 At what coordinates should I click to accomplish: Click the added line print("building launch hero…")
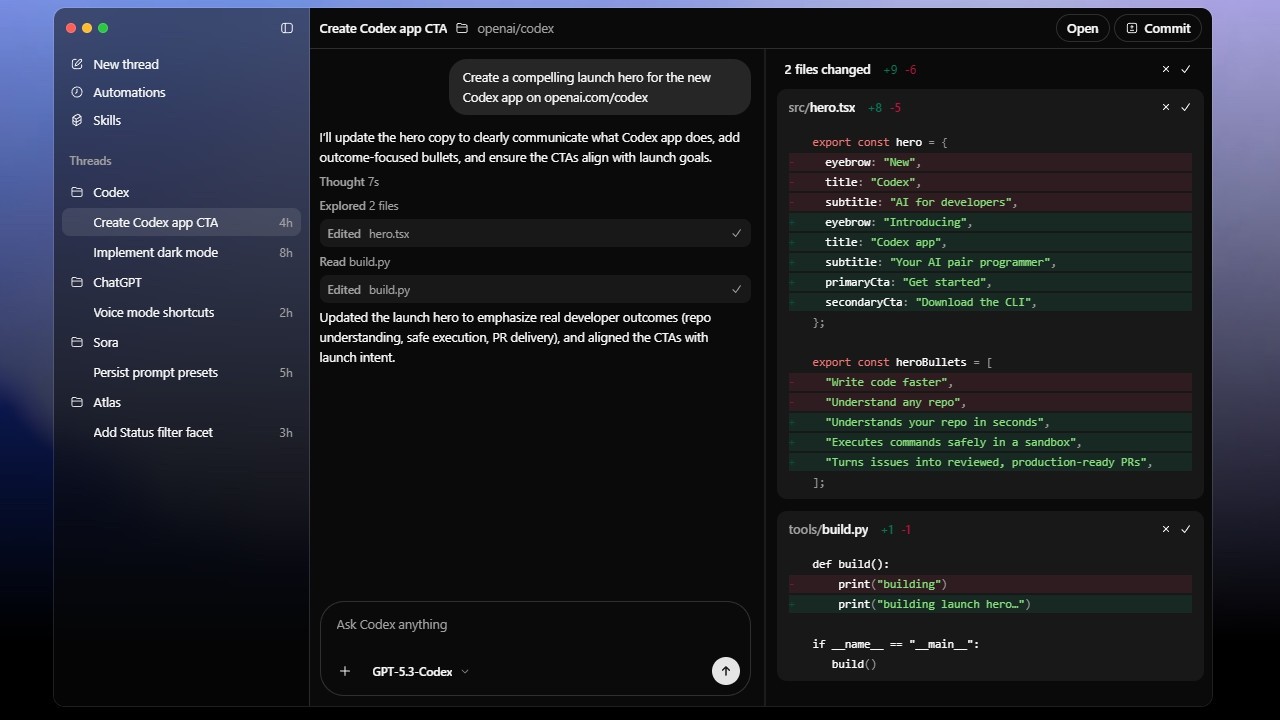pos(990,604)
